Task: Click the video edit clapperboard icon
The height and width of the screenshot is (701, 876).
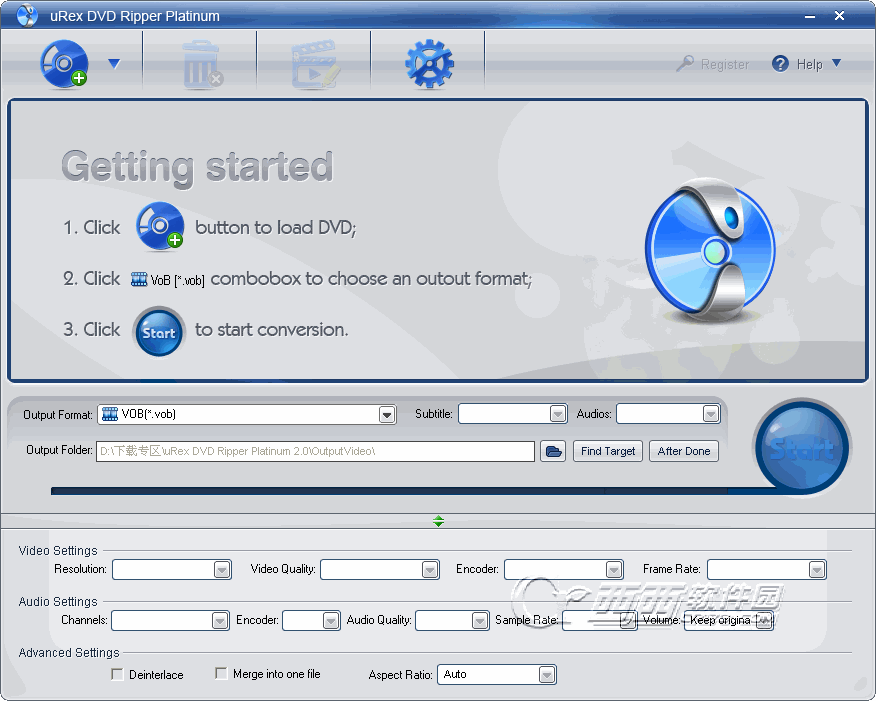Action: tap(315, 65)
